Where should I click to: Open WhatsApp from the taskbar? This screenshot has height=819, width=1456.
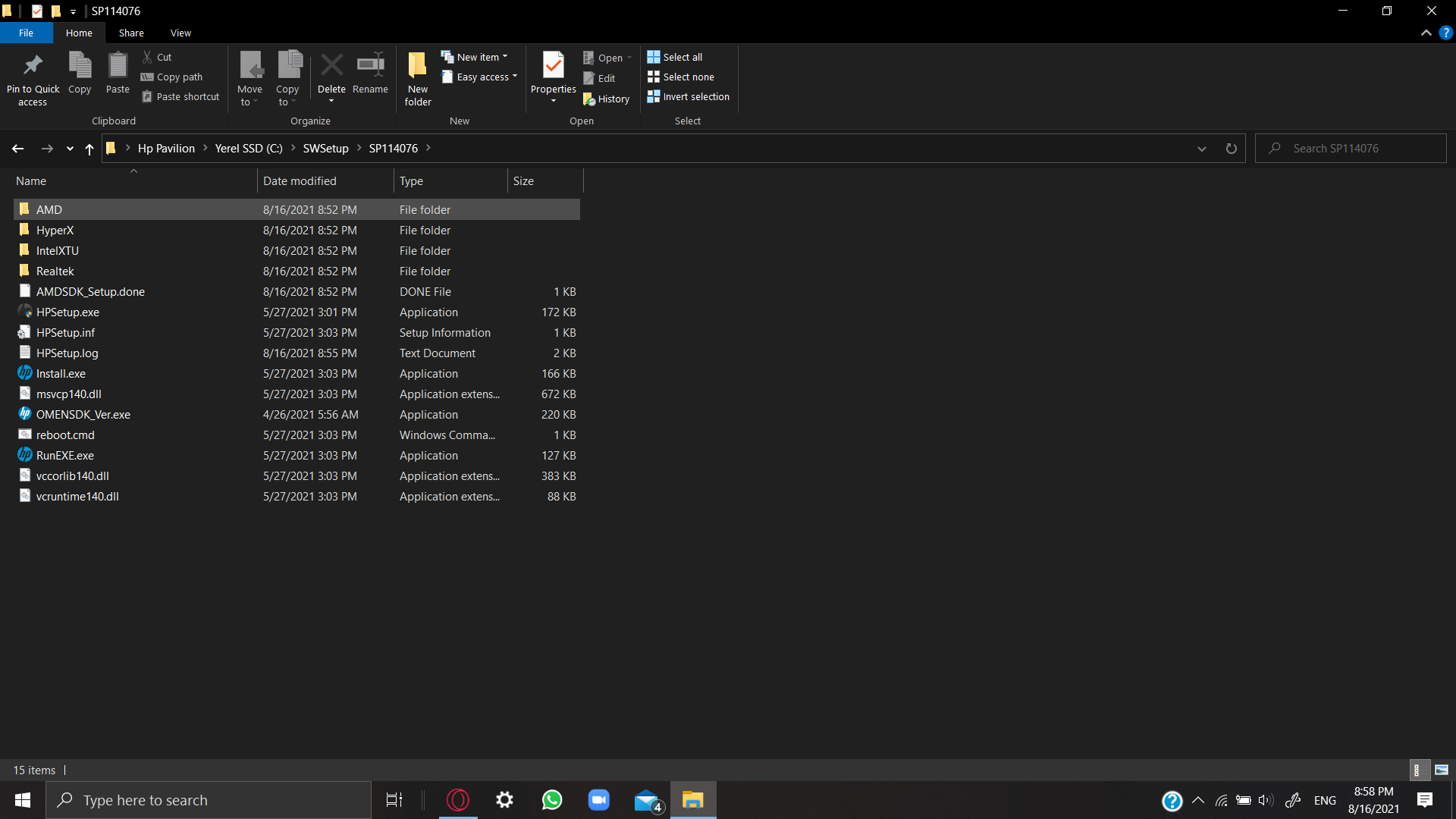tap(551, 799)
